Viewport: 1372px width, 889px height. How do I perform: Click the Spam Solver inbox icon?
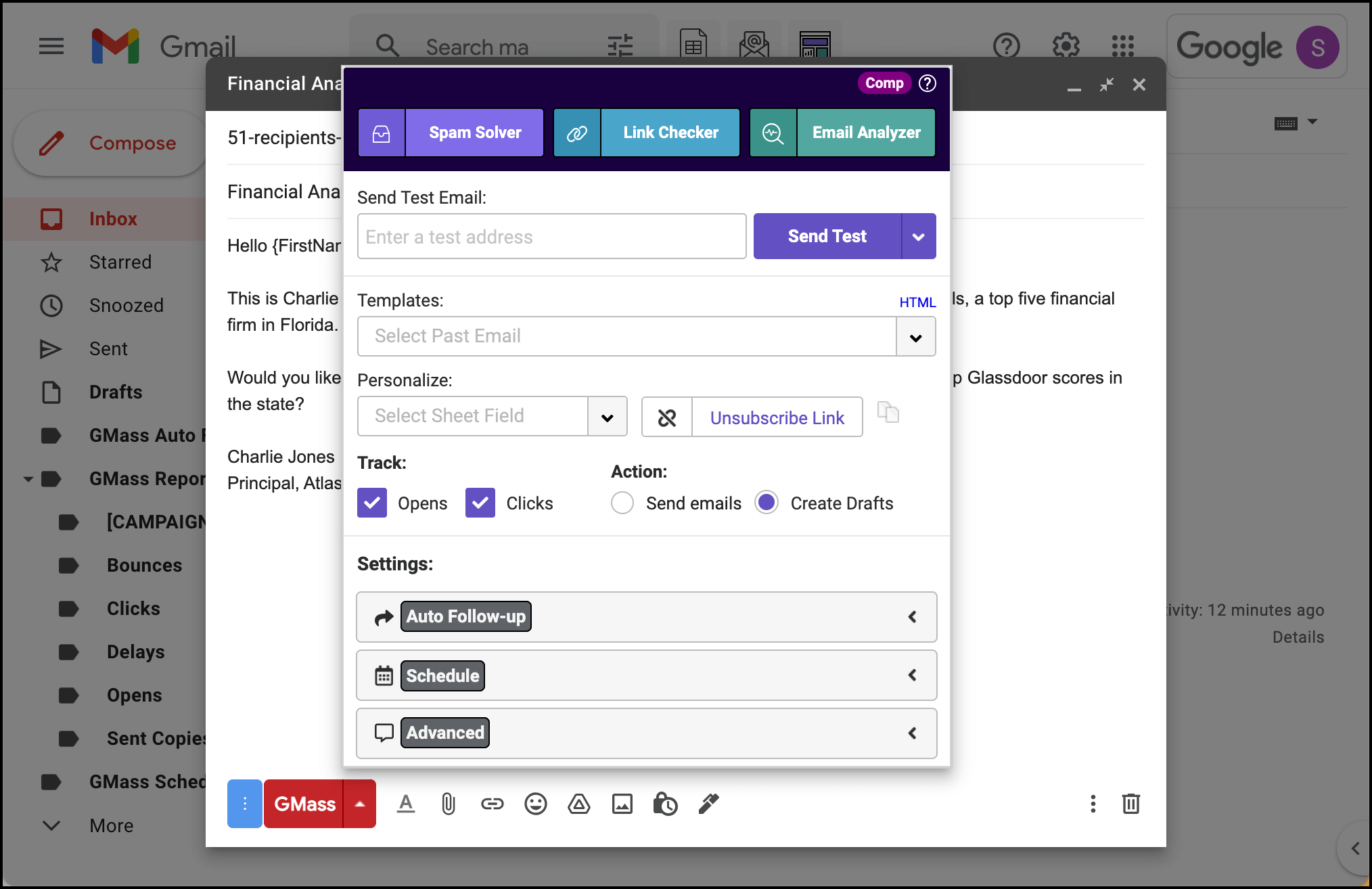tap(382, 133)
